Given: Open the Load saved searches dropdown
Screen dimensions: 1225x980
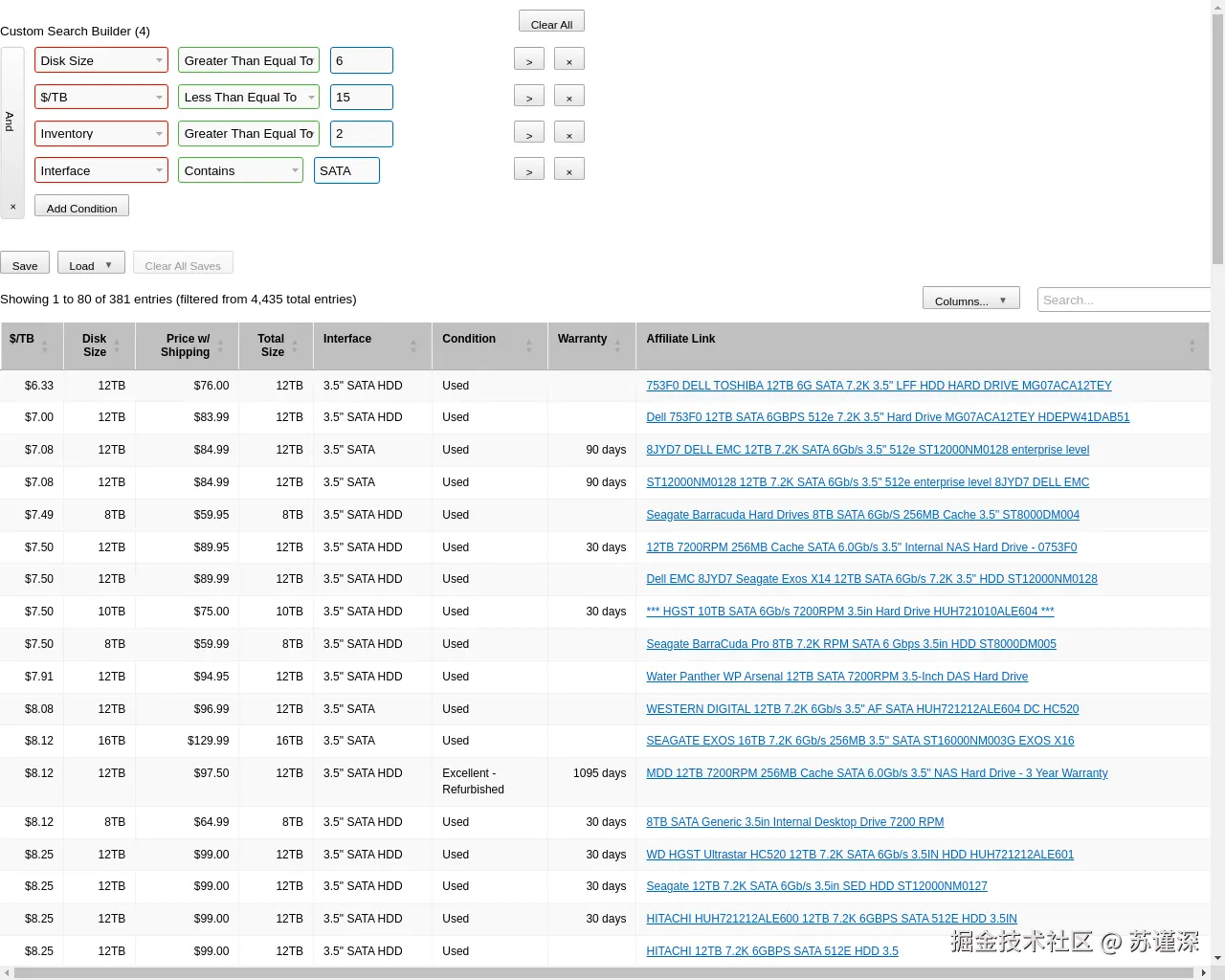Looking at the screenshot, I should (91, 264).
